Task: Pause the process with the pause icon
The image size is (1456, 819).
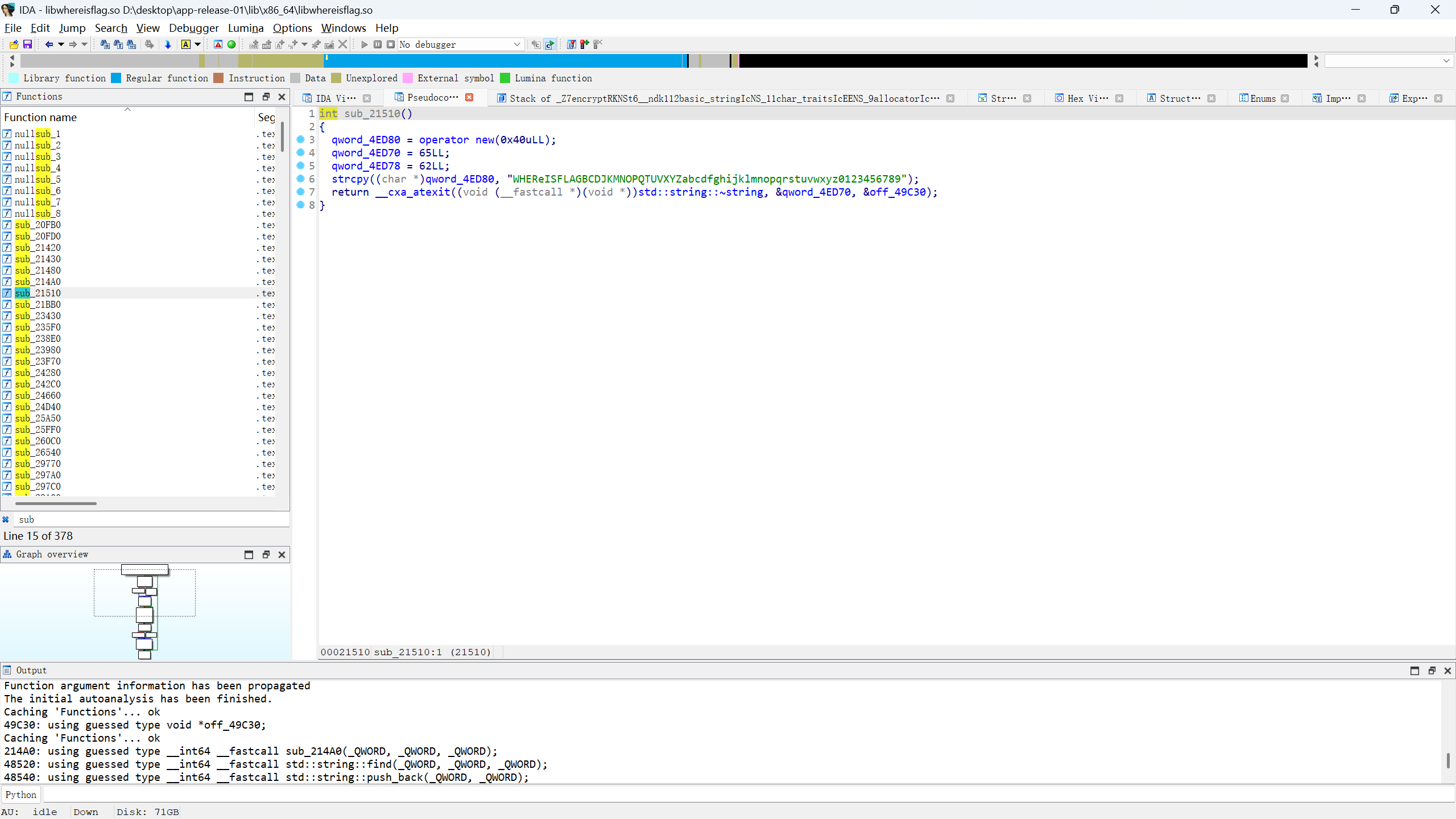Action: click(x=378, y=44)
